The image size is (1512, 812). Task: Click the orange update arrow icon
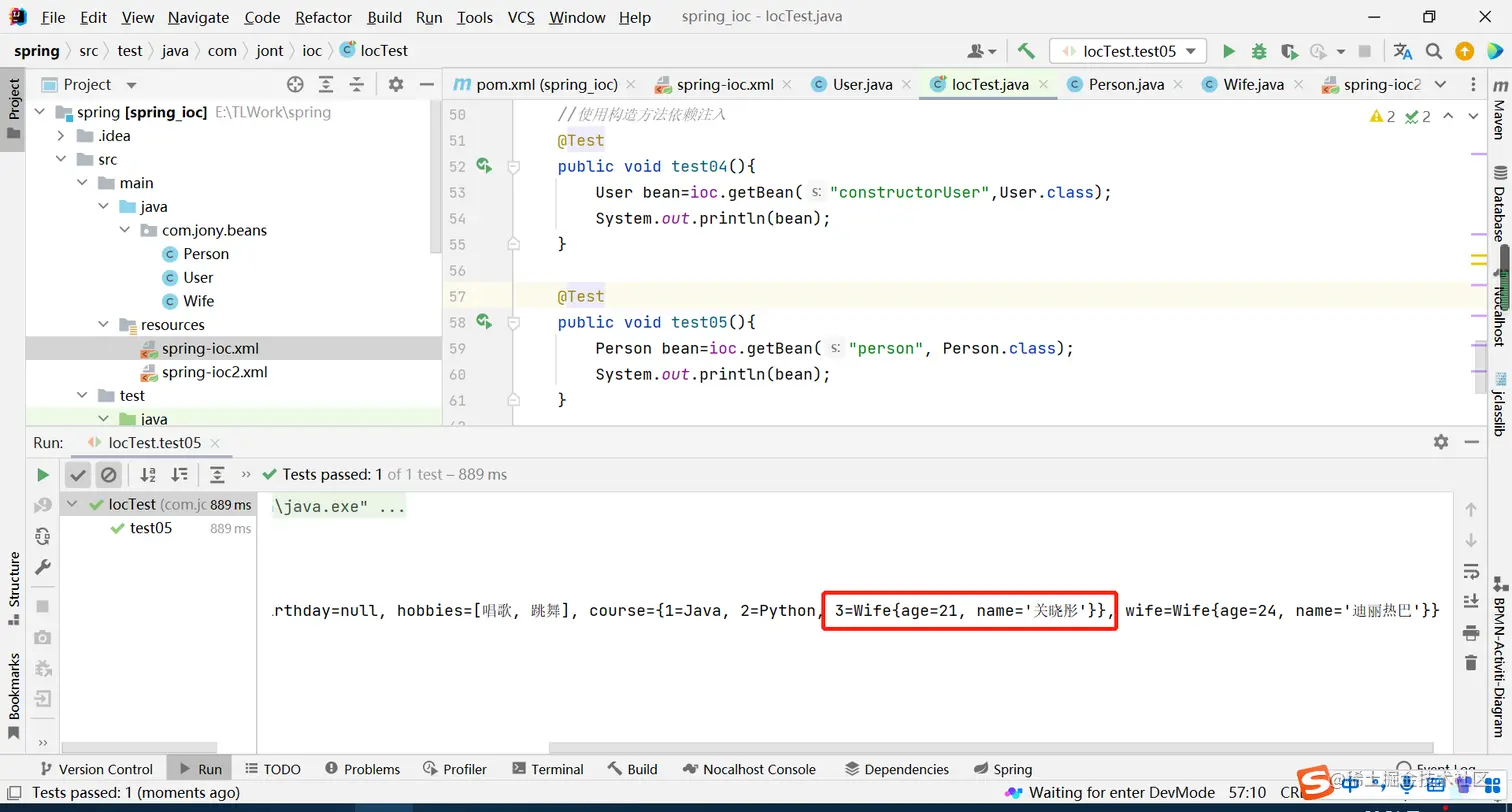[x=1464, y=51]
